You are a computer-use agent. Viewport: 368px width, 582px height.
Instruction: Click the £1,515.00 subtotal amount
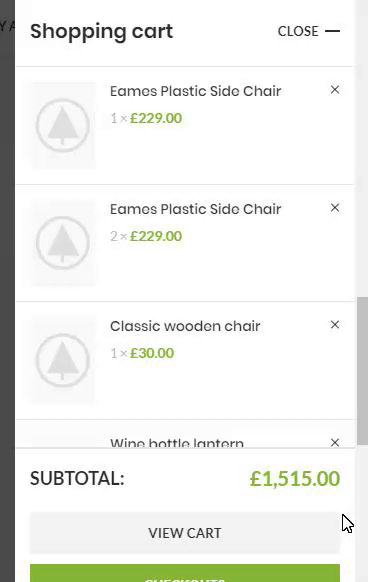point(295,478)
